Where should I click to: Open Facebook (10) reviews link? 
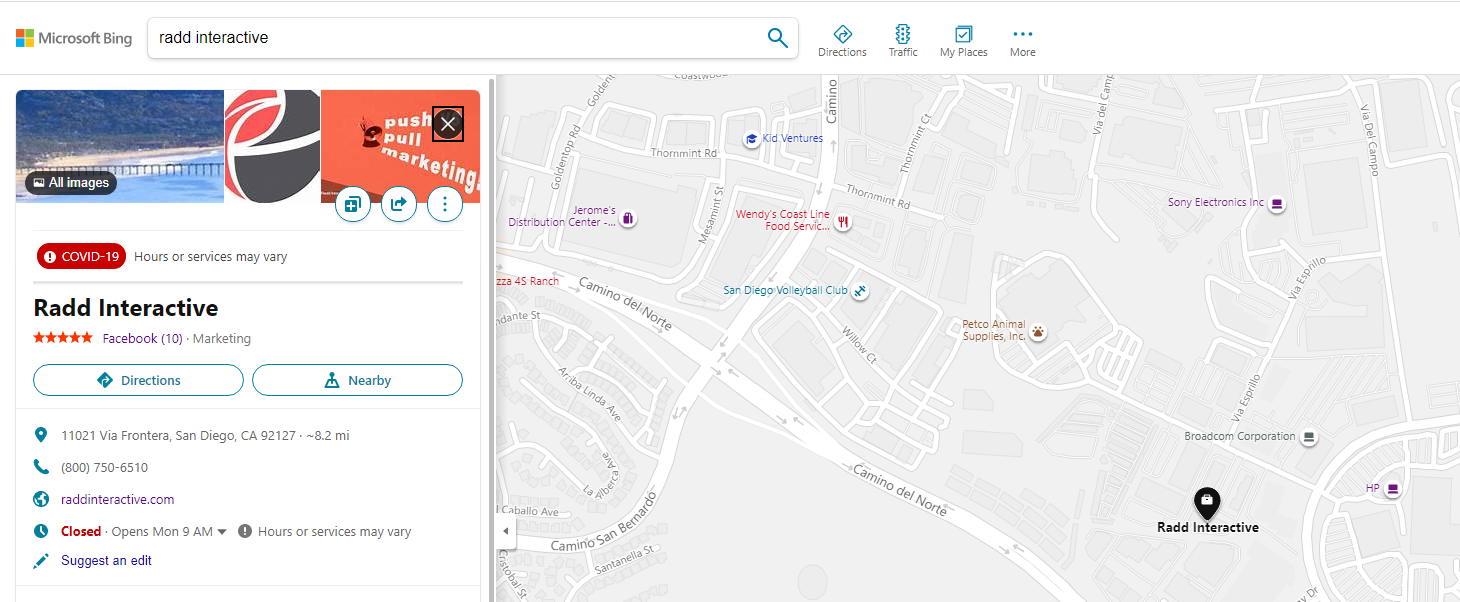[143, 339]
